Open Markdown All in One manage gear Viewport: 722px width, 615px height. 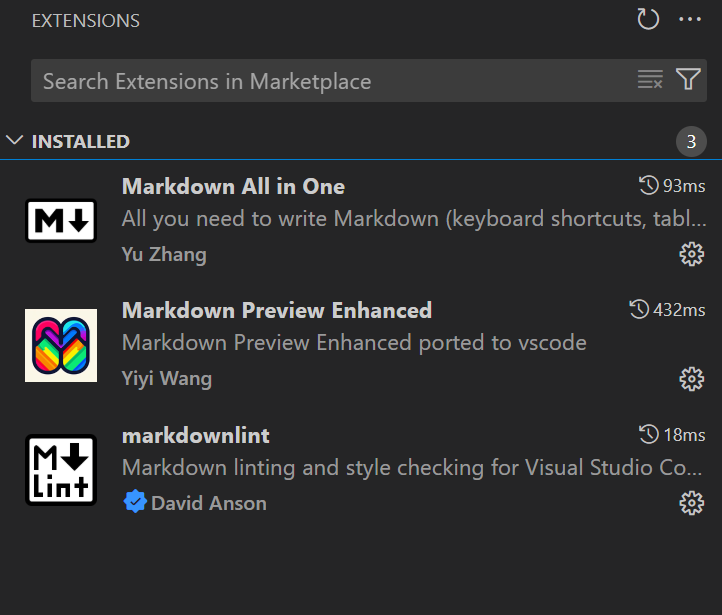691,254
